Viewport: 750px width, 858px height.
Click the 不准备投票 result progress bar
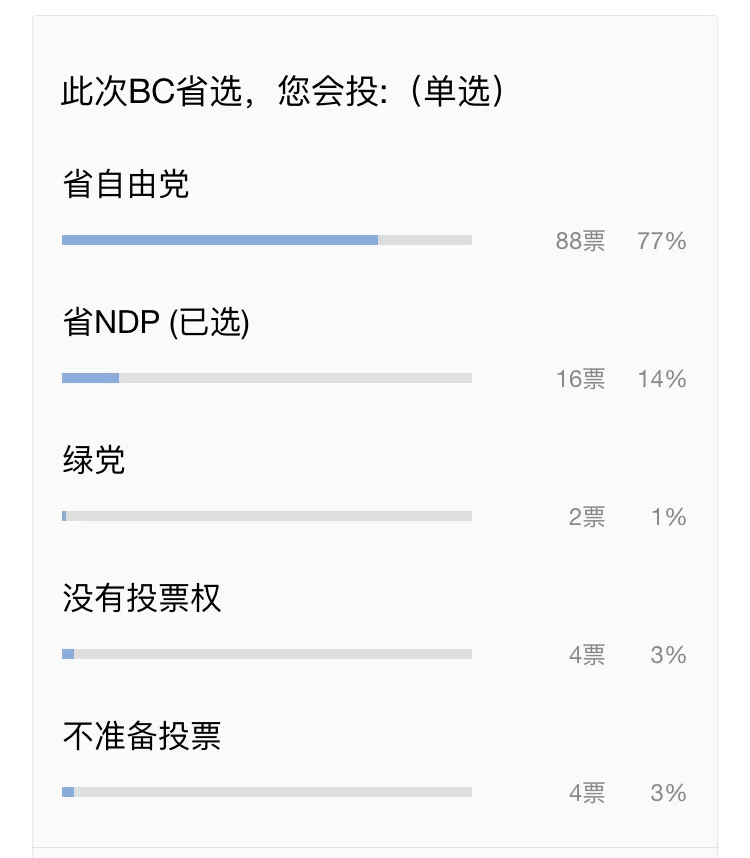click(267, 791)
